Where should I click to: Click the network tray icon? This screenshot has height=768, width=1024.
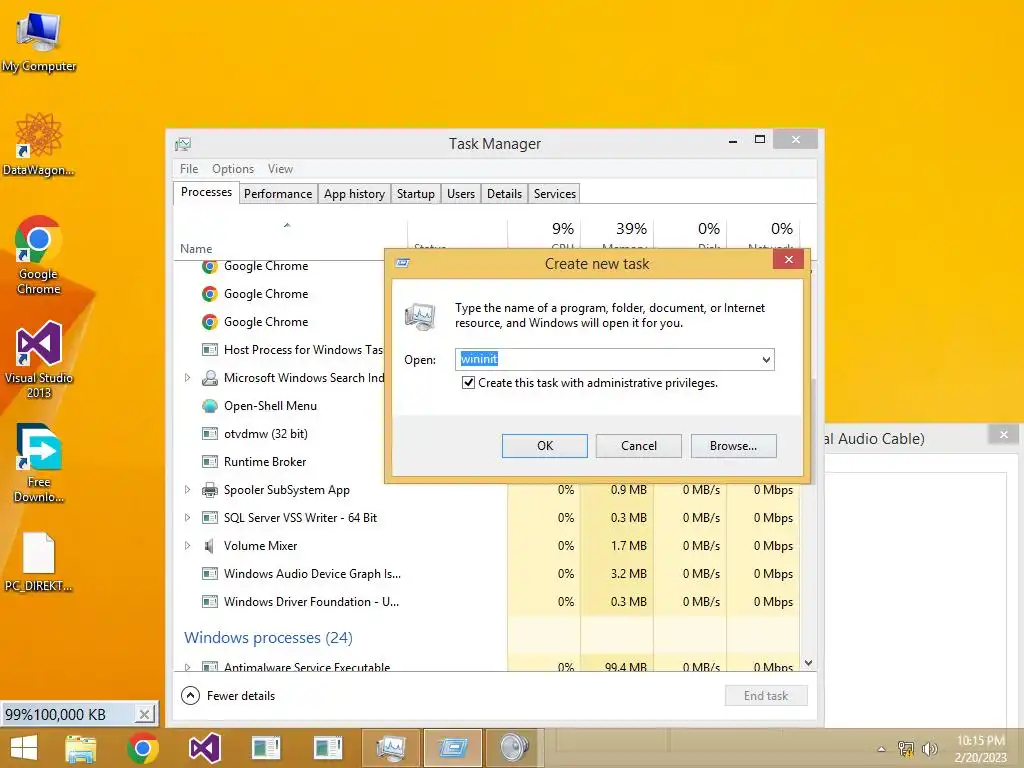click(906, 749)
